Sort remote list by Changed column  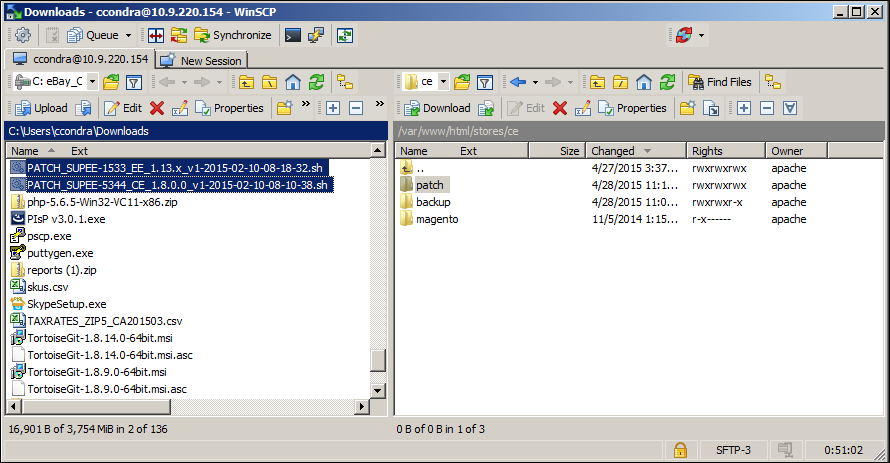tap(636, 151)
